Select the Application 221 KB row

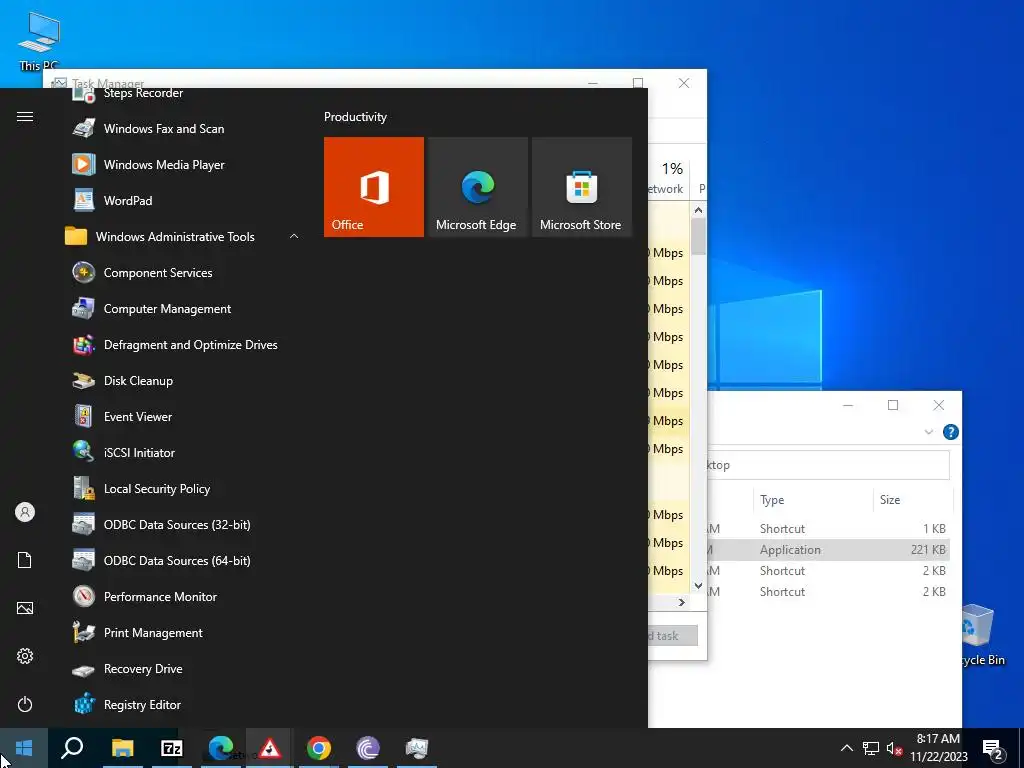pyautogui.click(x=828, y=550)
